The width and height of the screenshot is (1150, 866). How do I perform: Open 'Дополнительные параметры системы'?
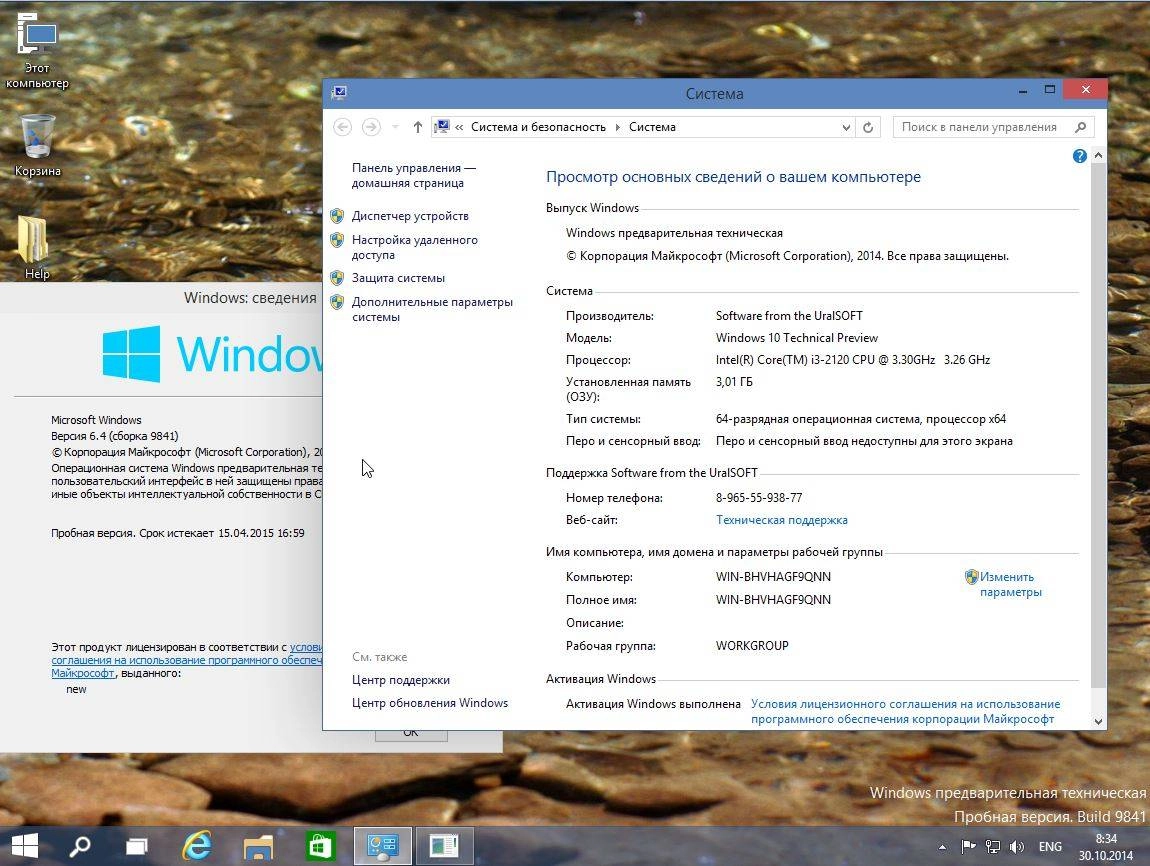[x=432, y=309]
